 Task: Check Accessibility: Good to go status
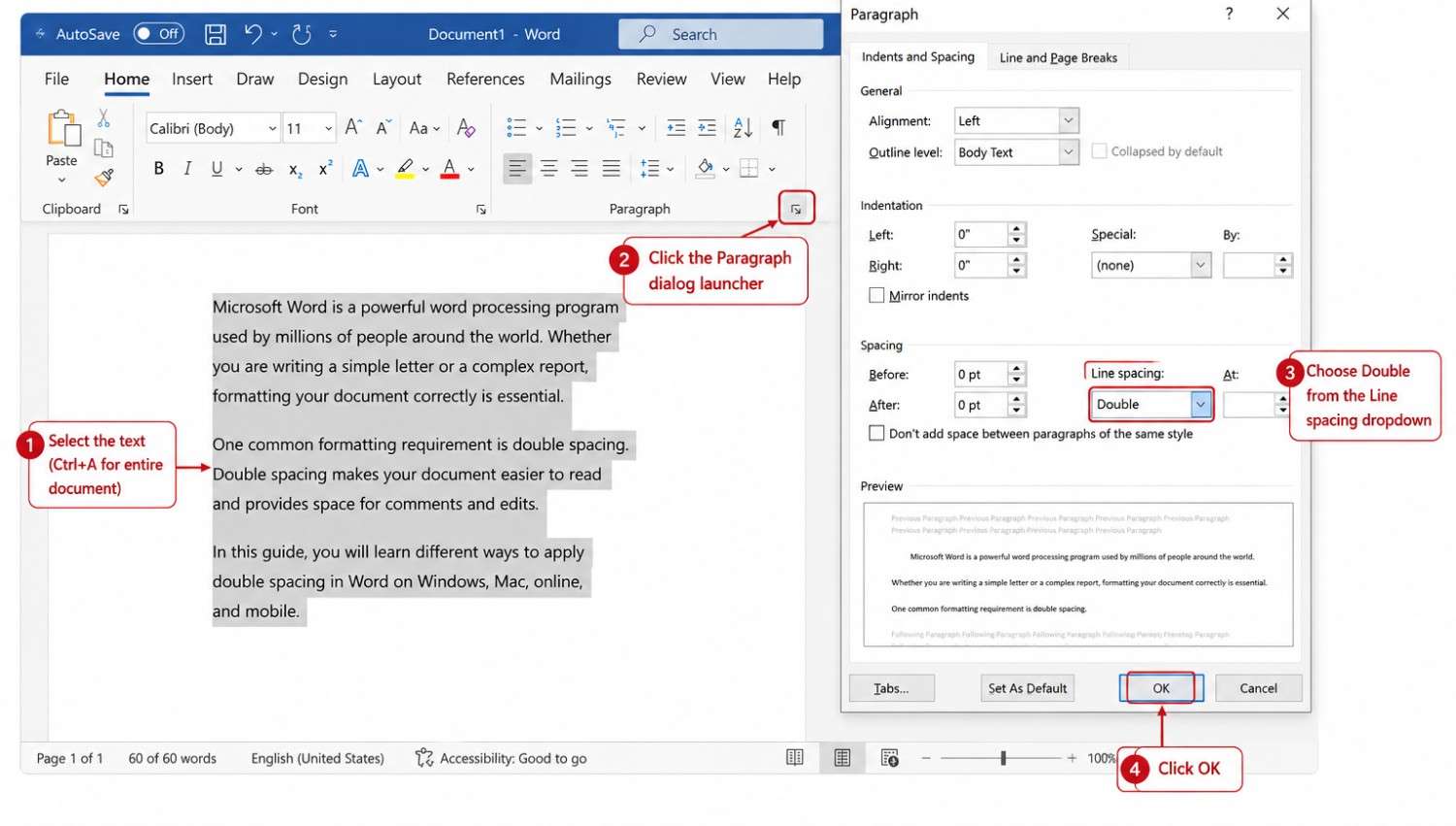tap(501, 758)
